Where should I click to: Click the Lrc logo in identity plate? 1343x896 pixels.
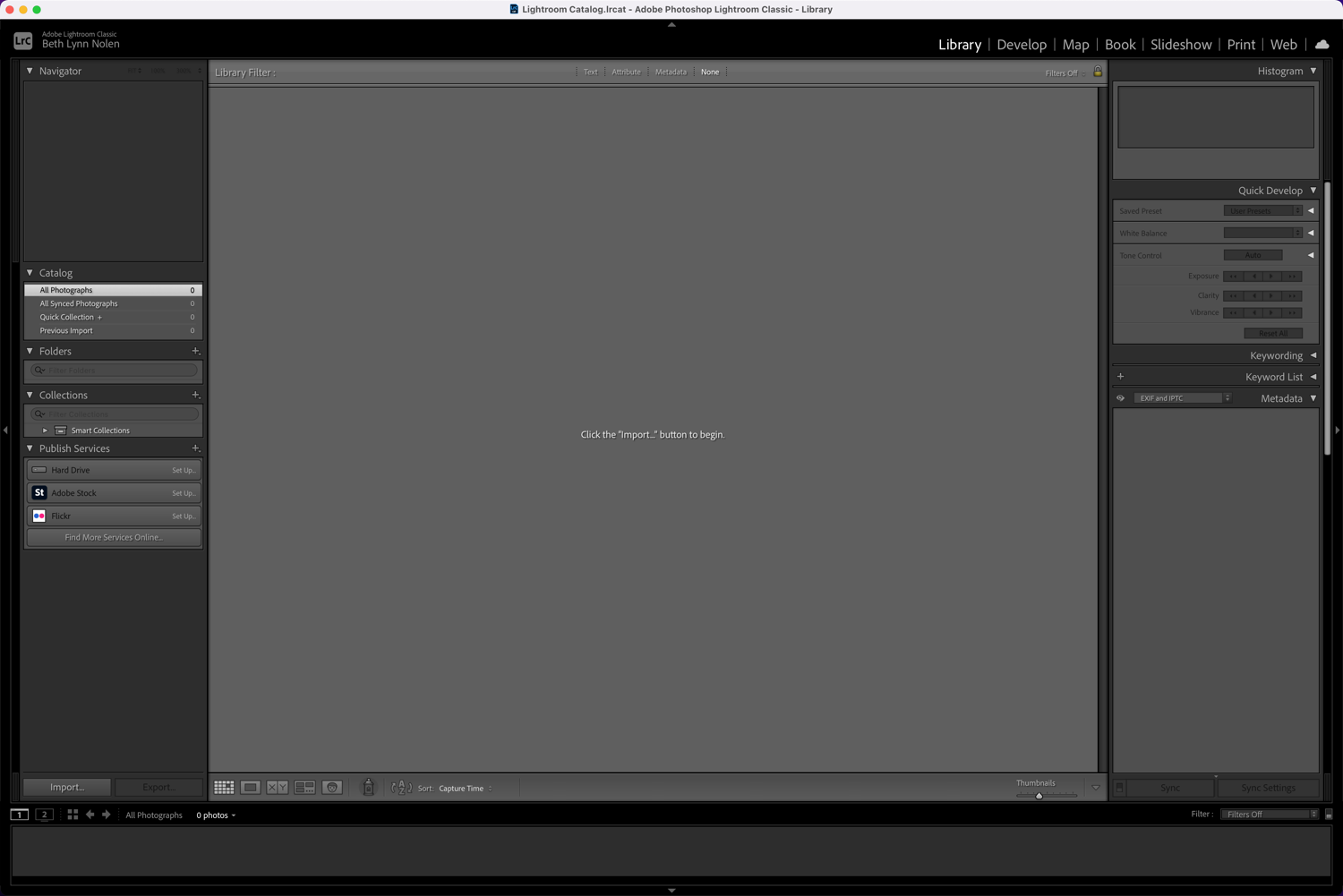pos(23,41)
